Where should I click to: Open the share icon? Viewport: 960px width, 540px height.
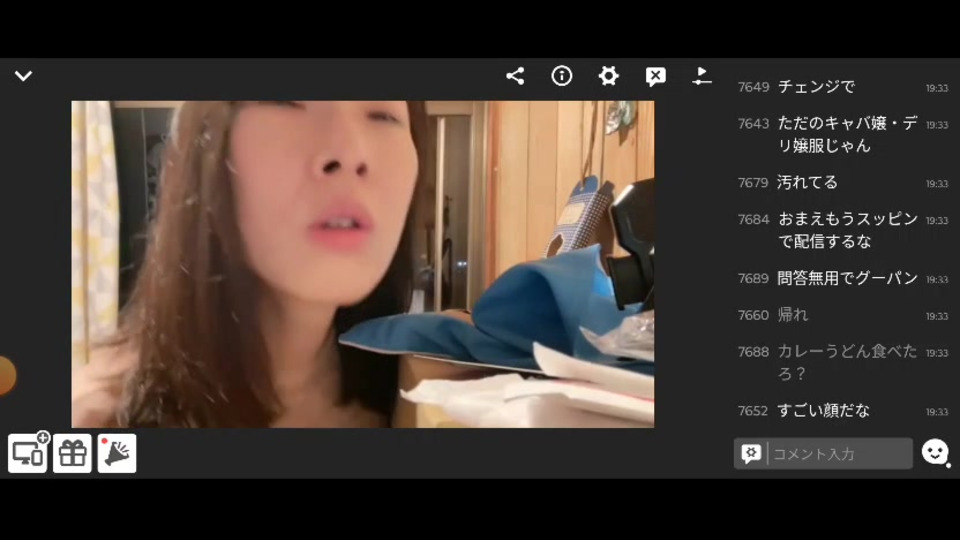pos(515,76)
